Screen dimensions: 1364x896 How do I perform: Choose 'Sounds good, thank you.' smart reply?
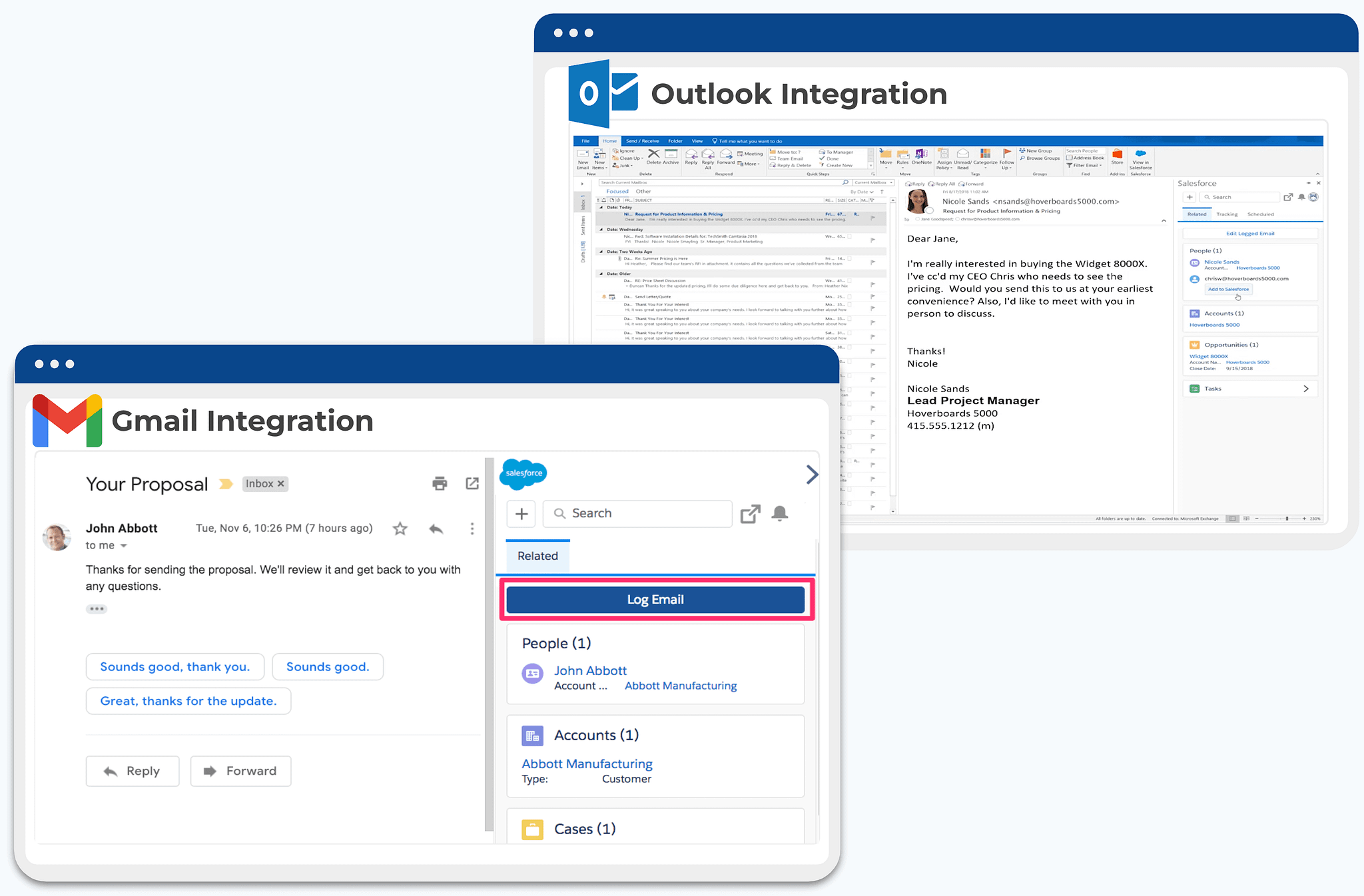click(x=175, y=667)
